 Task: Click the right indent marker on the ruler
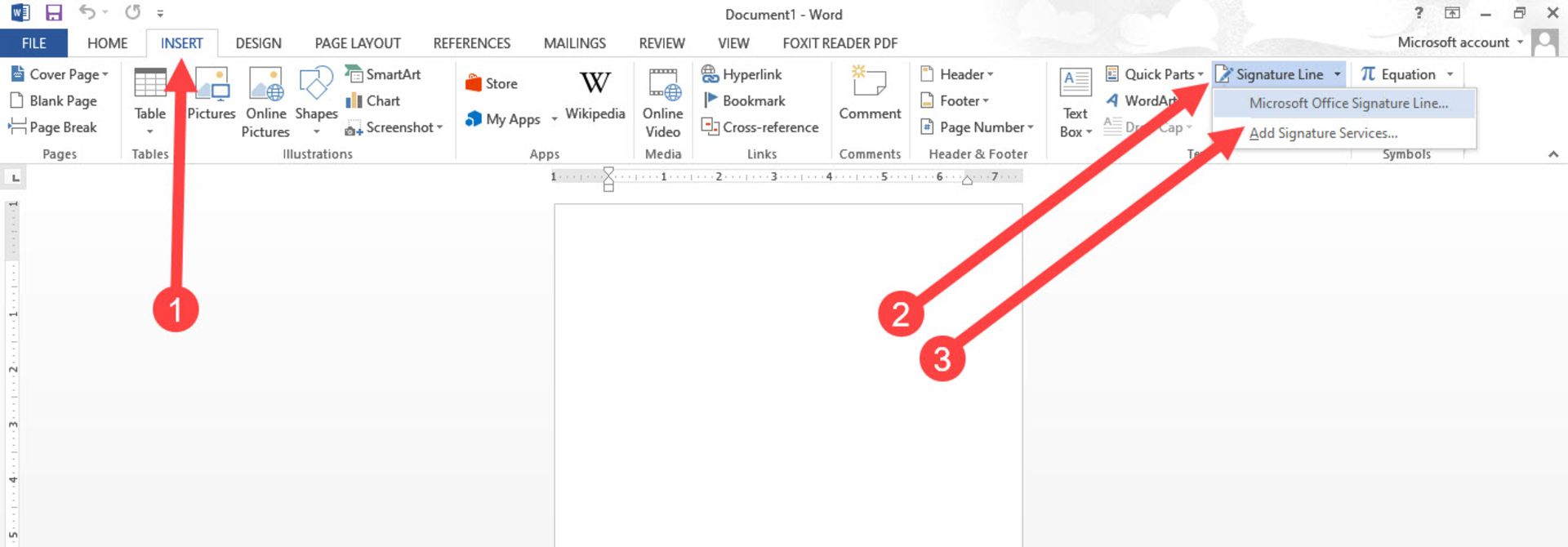click(967, 180)
